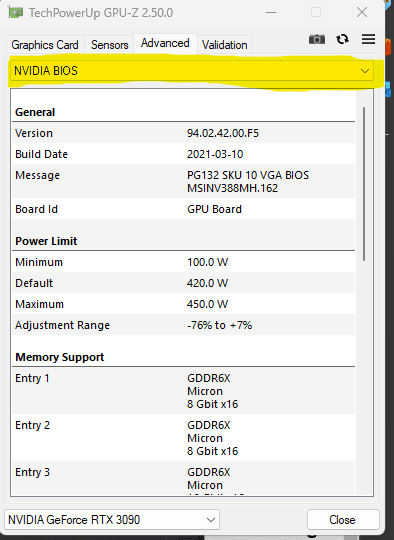Click the Adjustment Range row label
Viewport: 394px width, 540px height.
[62, 325]
